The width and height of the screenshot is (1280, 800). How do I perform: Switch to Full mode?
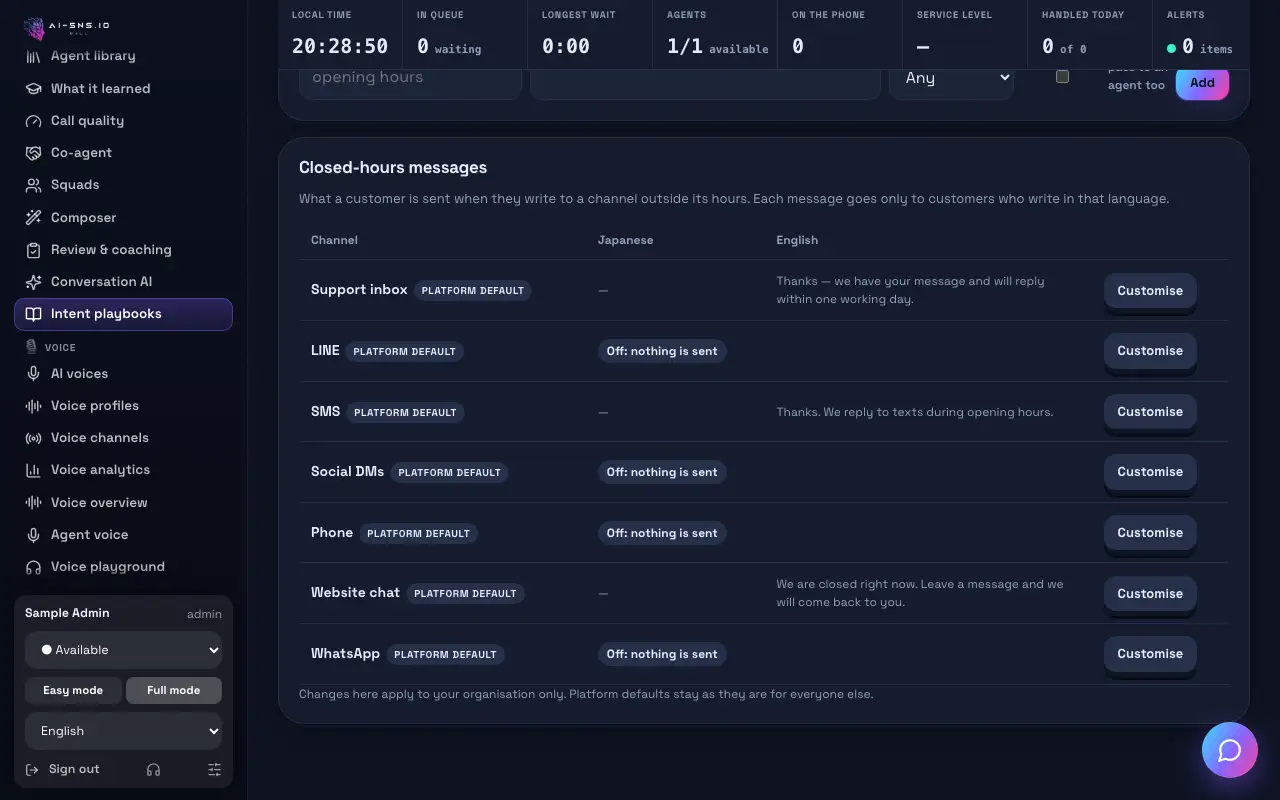174,690
